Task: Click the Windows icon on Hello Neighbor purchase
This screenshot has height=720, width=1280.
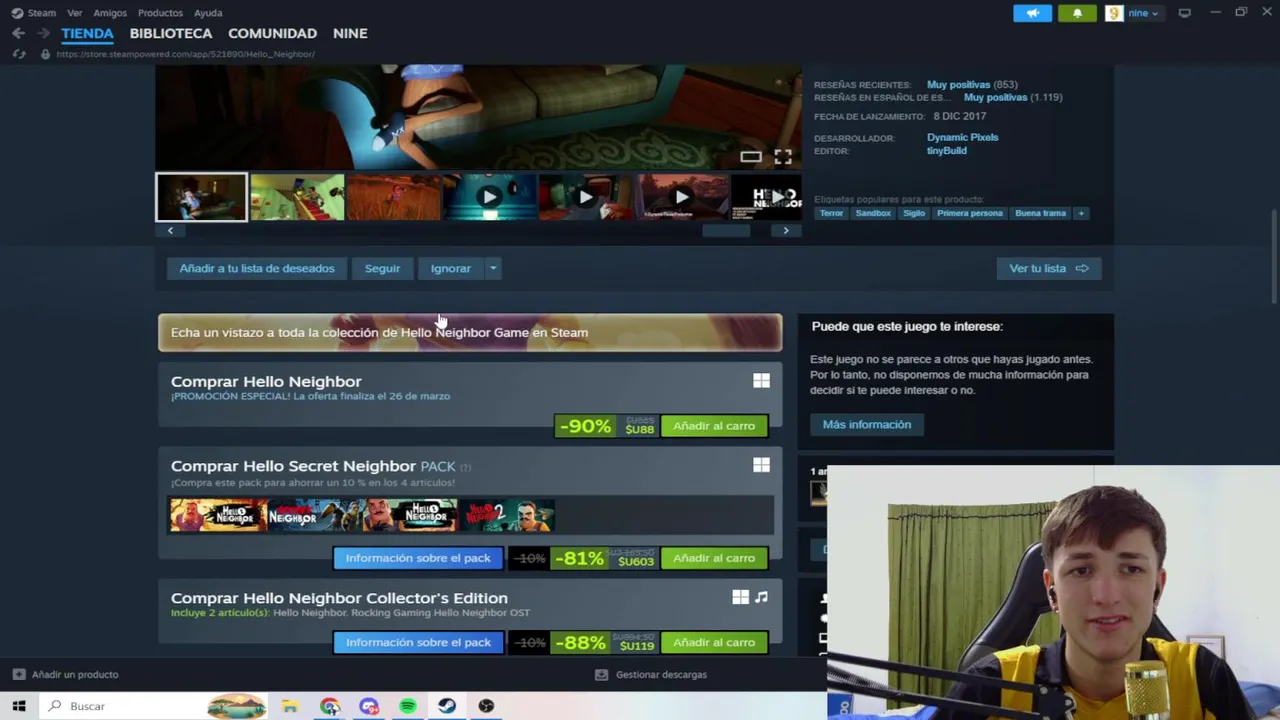Action: [x=761, y=381]
